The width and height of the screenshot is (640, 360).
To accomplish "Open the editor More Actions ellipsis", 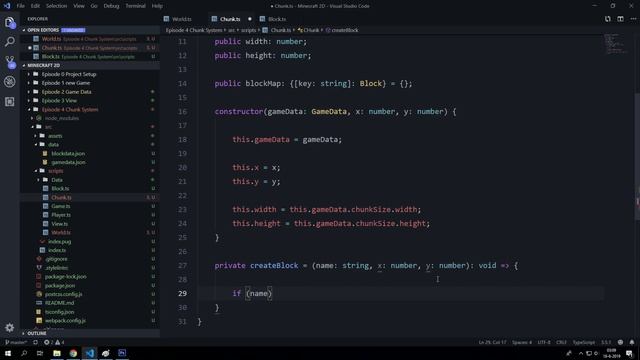I will click(633, 19).
